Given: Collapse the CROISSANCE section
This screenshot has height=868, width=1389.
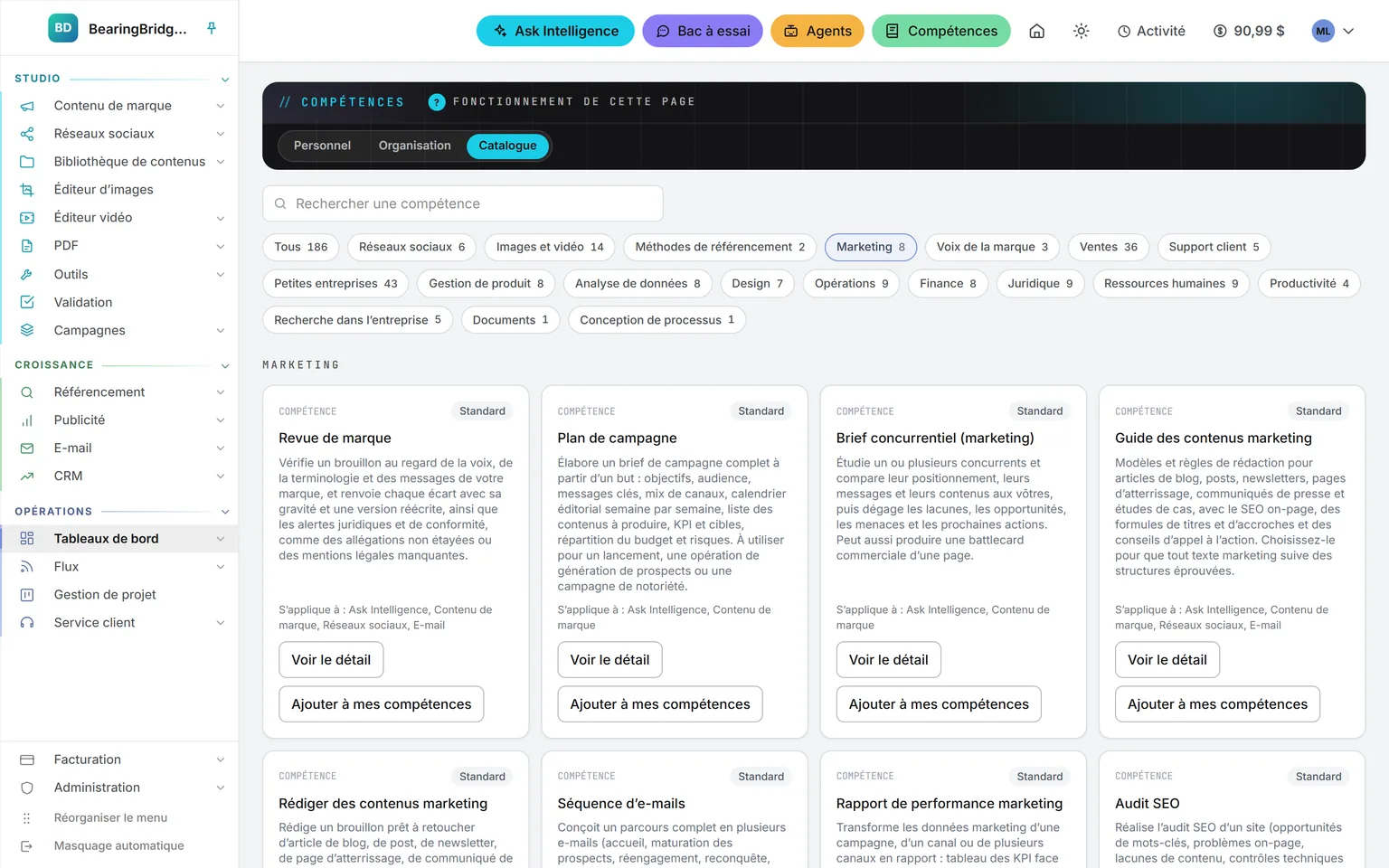Looking at the screenshot, I should tap(225, 366).
